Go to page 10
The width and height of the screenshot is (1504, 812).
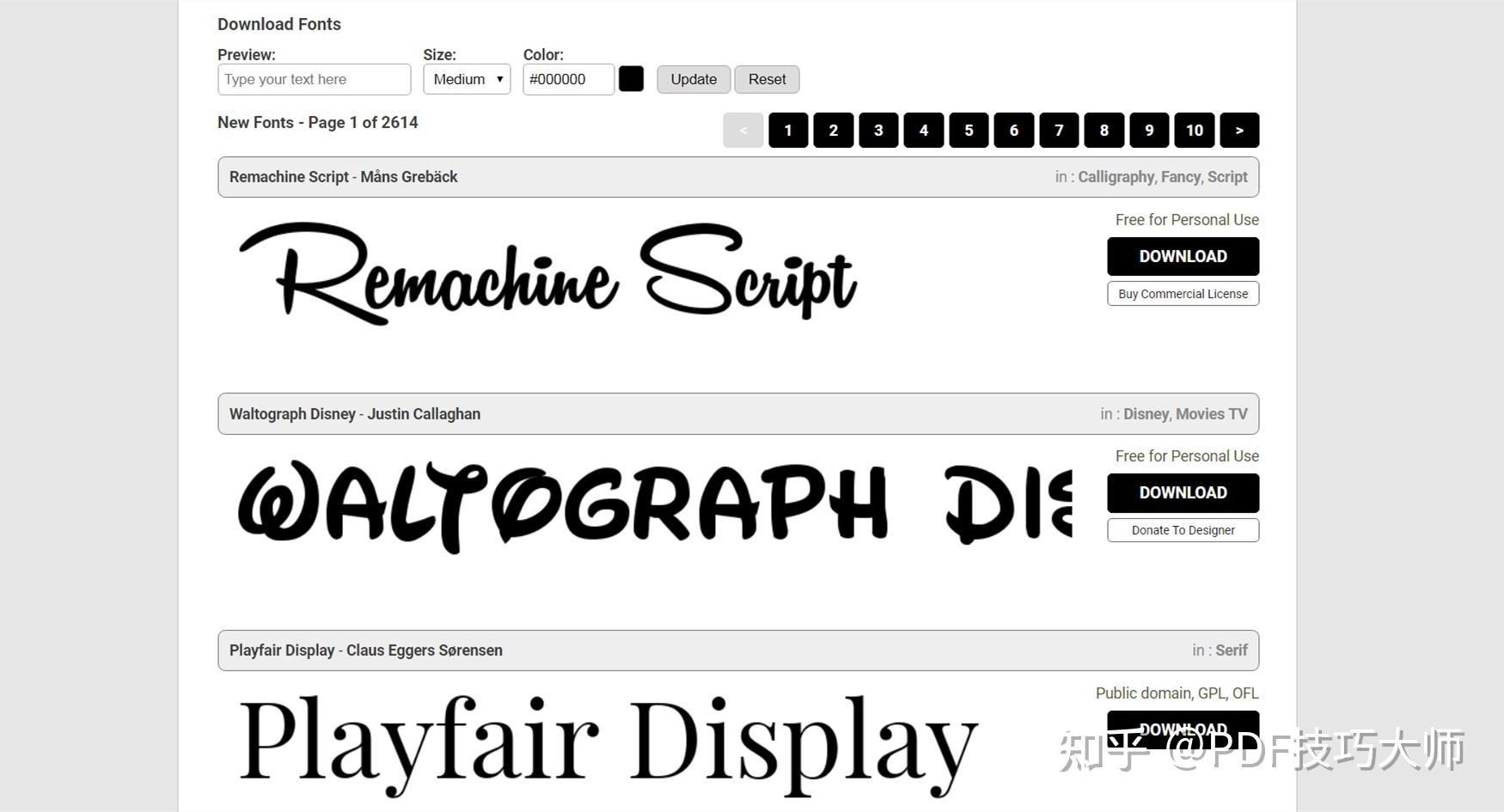click(x=1195, y=130)
